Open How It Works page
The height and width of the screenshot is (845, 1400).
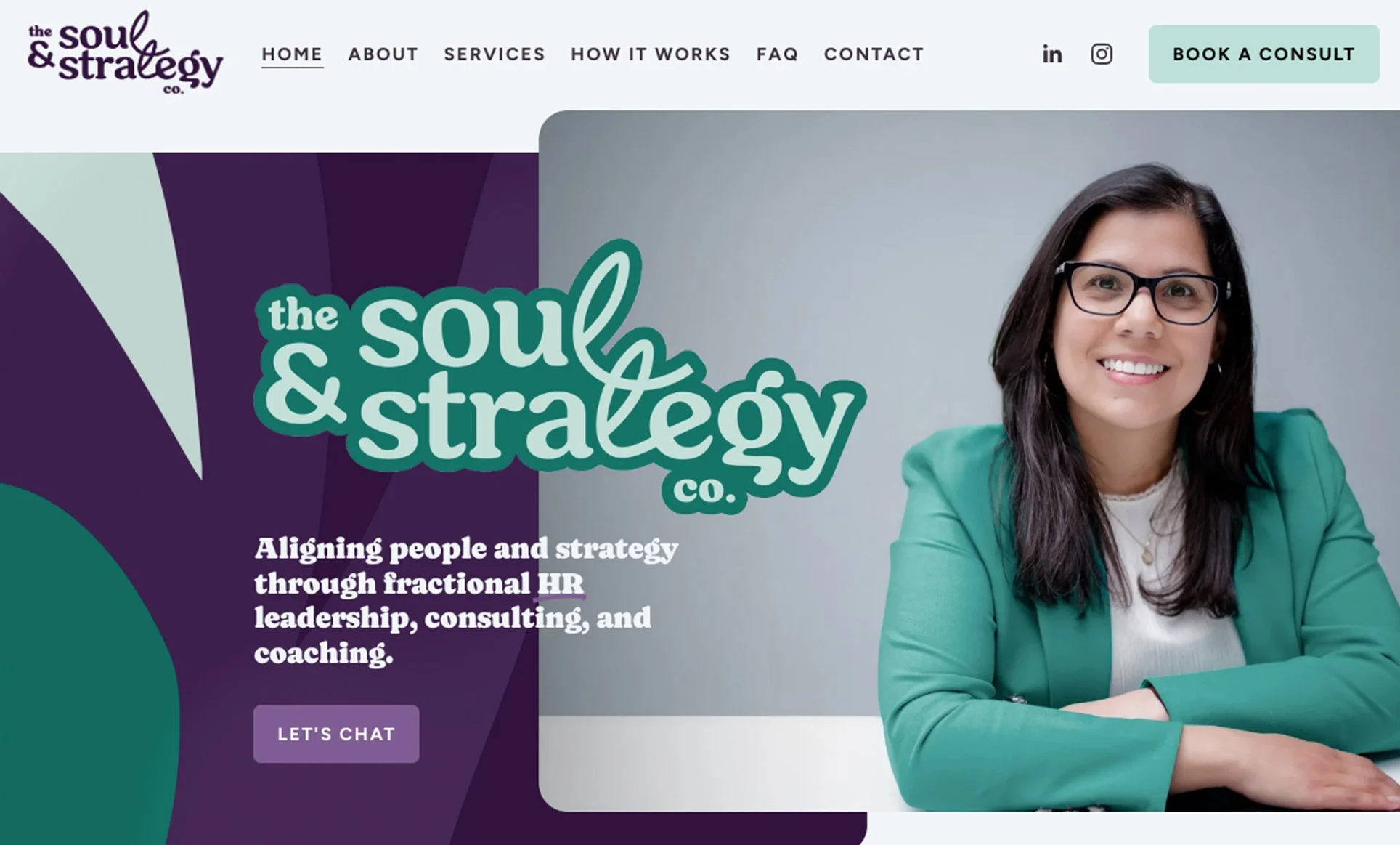click(651, 54)
